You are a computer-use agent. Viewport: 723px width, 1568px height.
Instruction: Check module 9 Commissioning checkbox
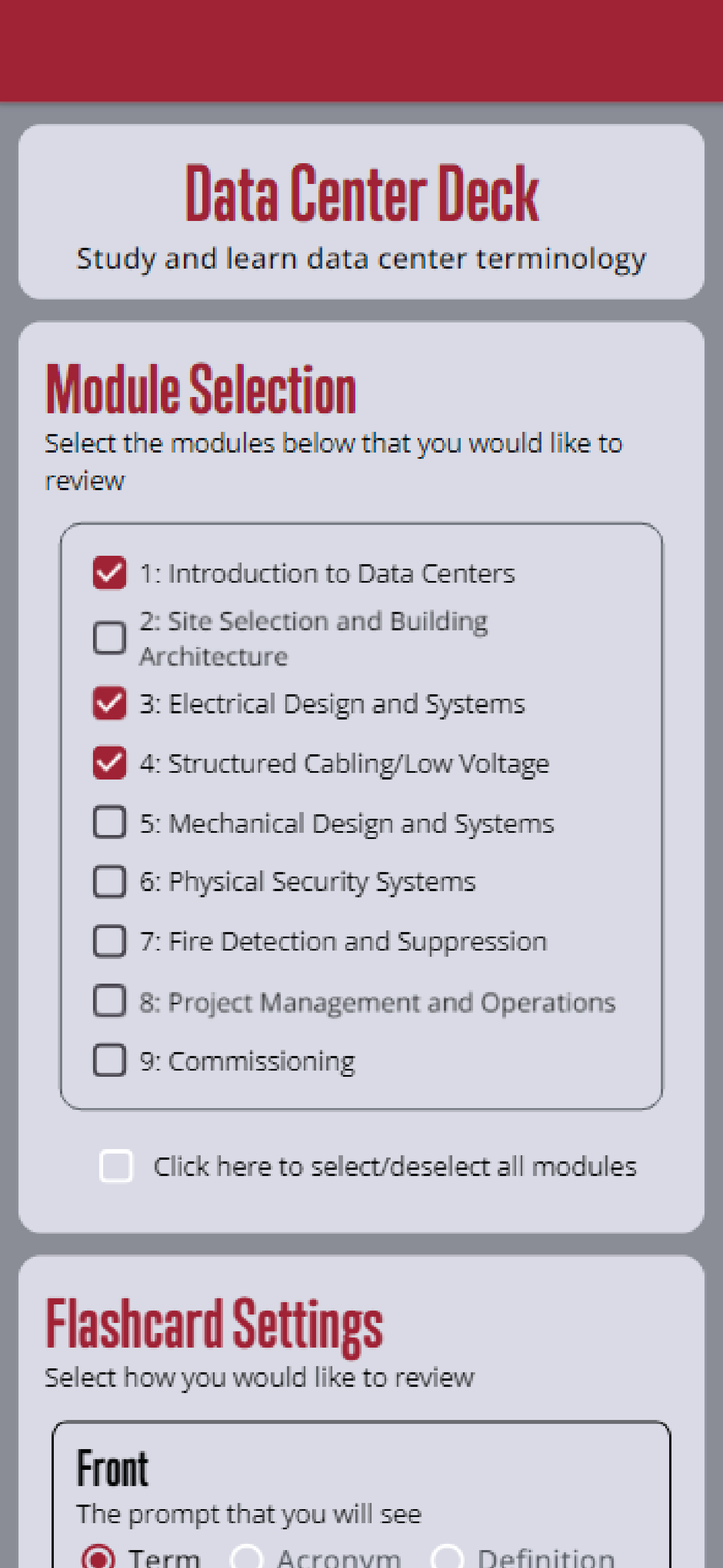(x=109, y=1060)
